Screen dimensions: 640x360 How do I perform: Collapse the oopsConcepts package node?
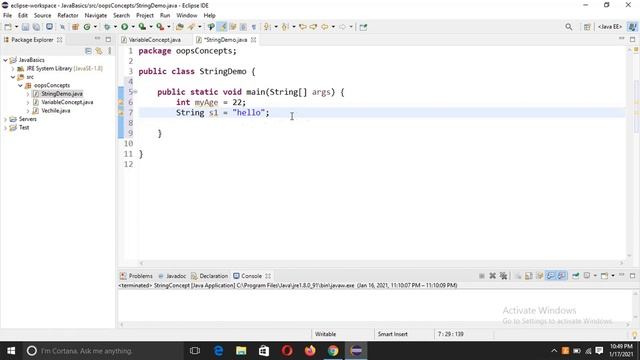tap(20, 85)
